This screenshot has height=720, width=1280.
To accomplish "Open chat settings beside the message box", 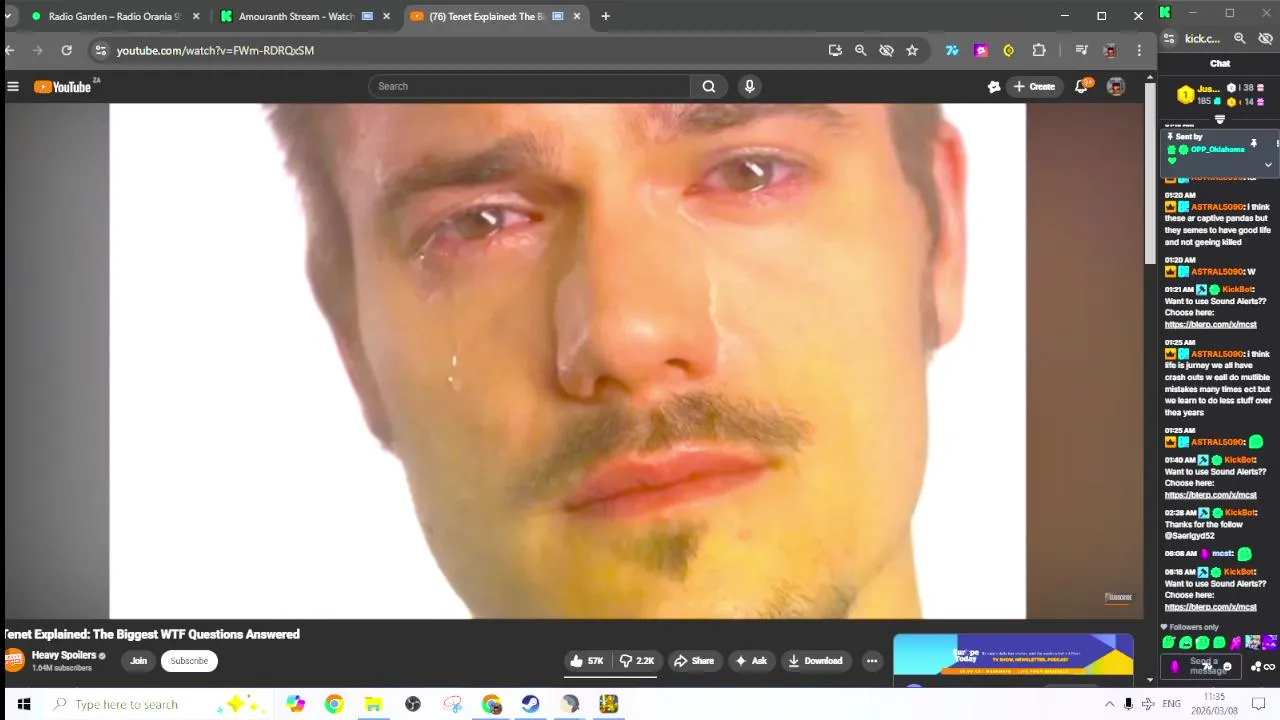I will [x=1256, y=667].
